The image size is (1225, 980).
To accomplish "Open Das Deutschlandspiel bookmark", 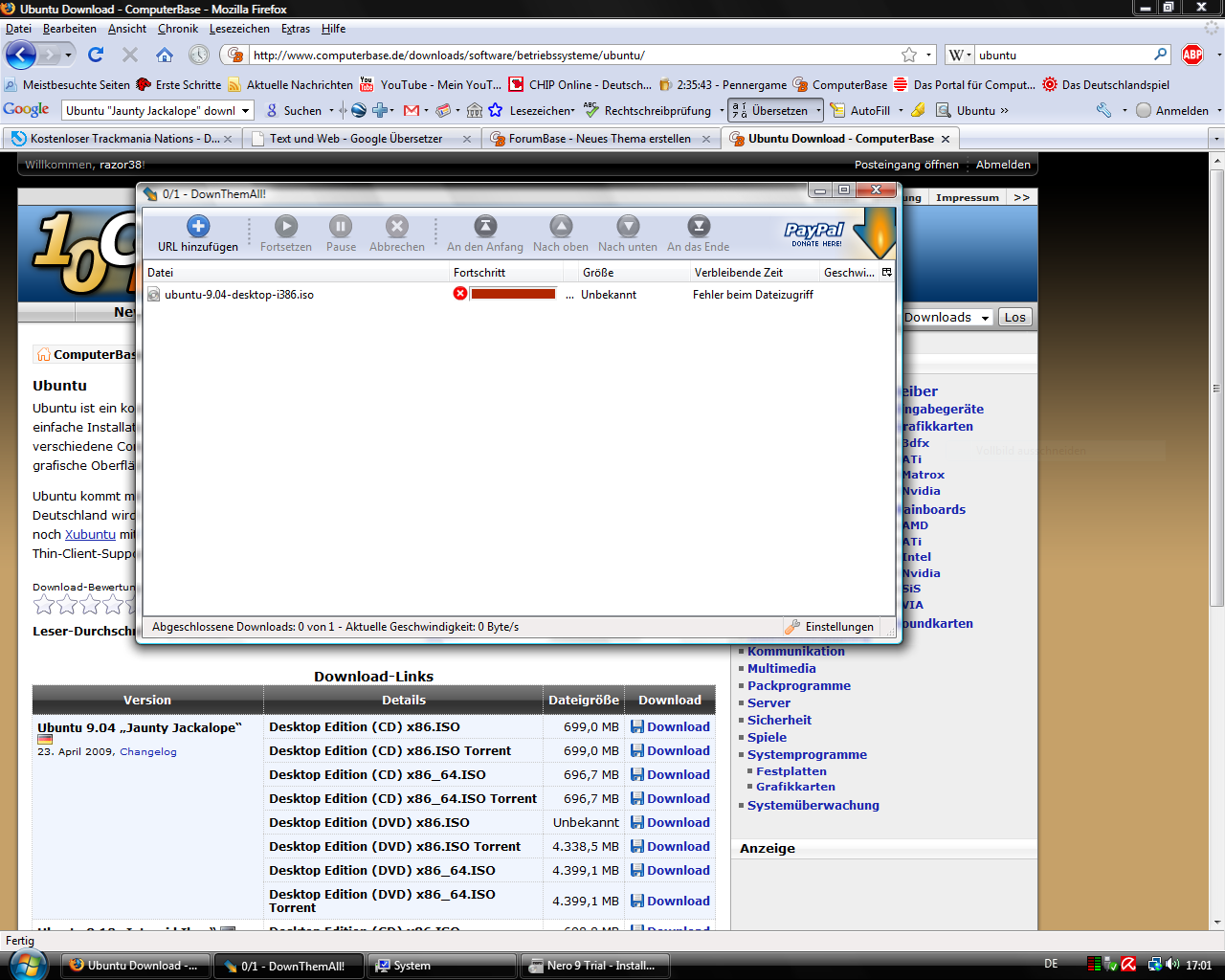I will click(1106, 84).
